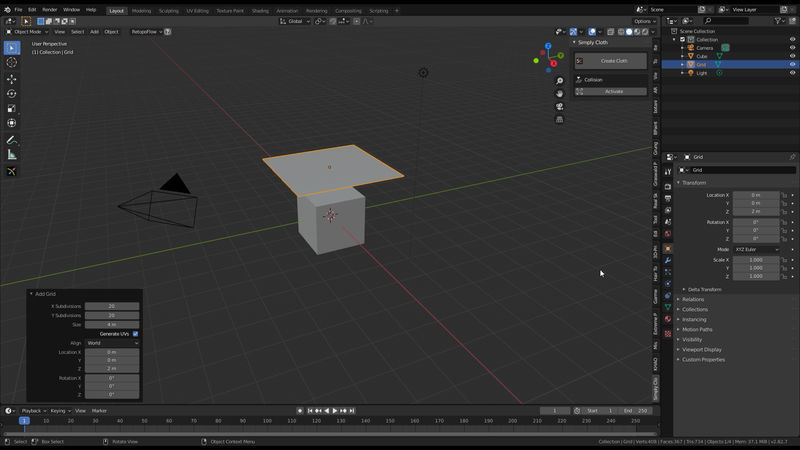Expand the Delta Transform panel
Viewport: 800px width, 450px height.
(704, 289)
